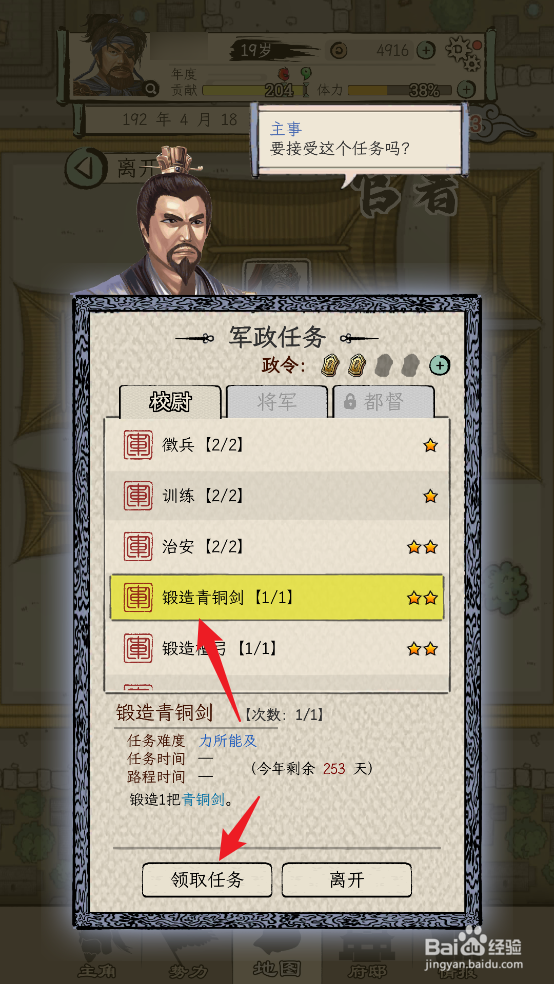This screenshot has height=984, width=554.
Task: Click the seal icon beside 徵兵 task
Action: (138, 445)
